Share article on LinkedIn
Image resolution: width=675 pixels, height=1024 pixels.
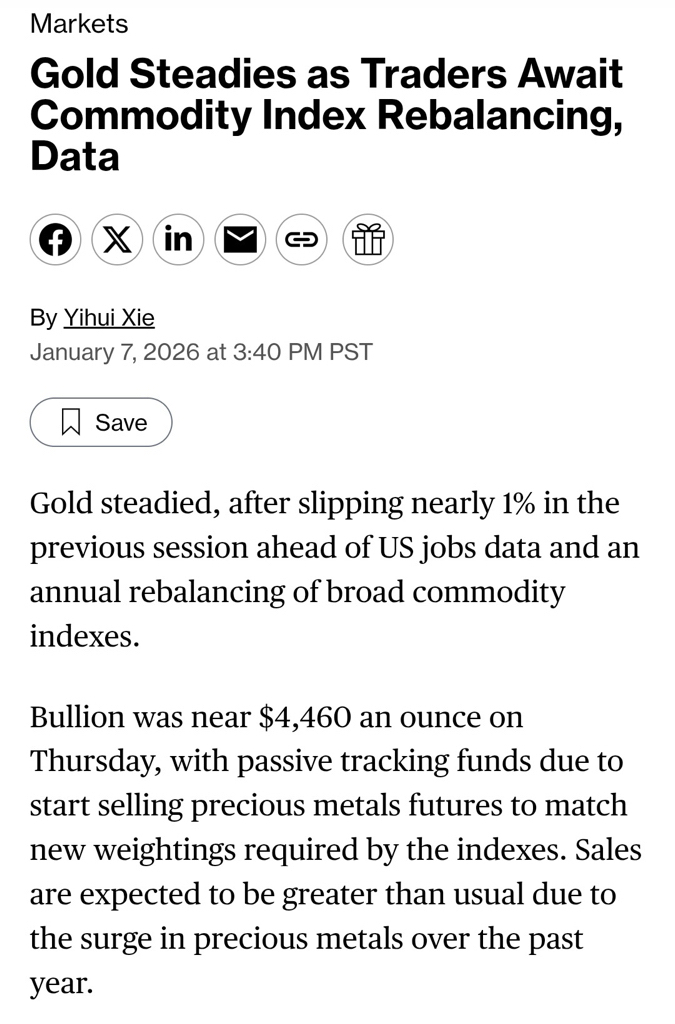[179, 239]
